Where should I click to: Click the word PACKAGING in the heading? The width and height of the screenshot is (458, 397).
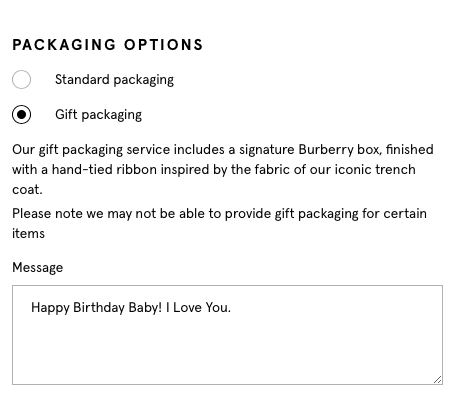click(64, 45)
